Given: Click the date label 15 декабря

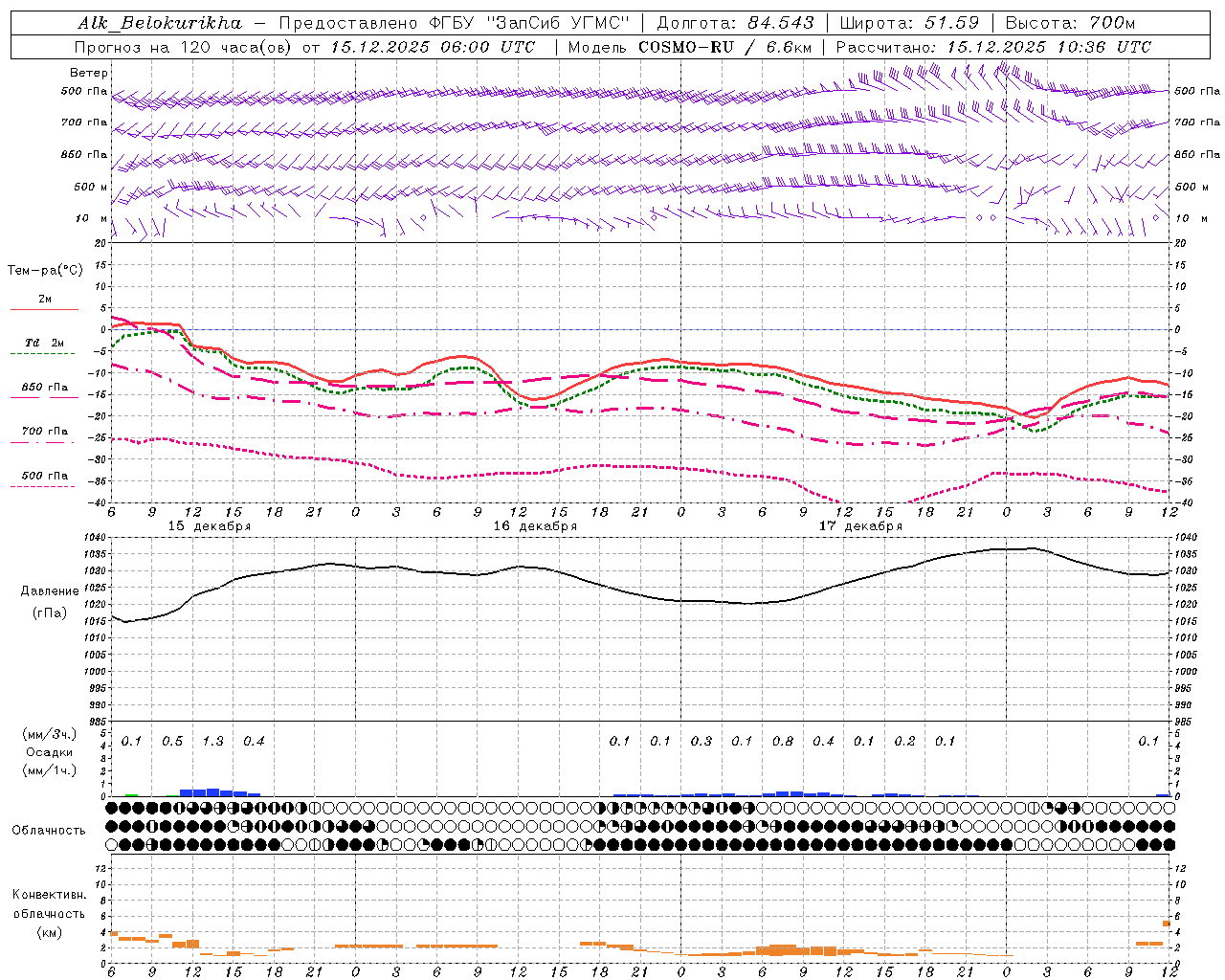Looking at the screenshot, I should 210,526.
